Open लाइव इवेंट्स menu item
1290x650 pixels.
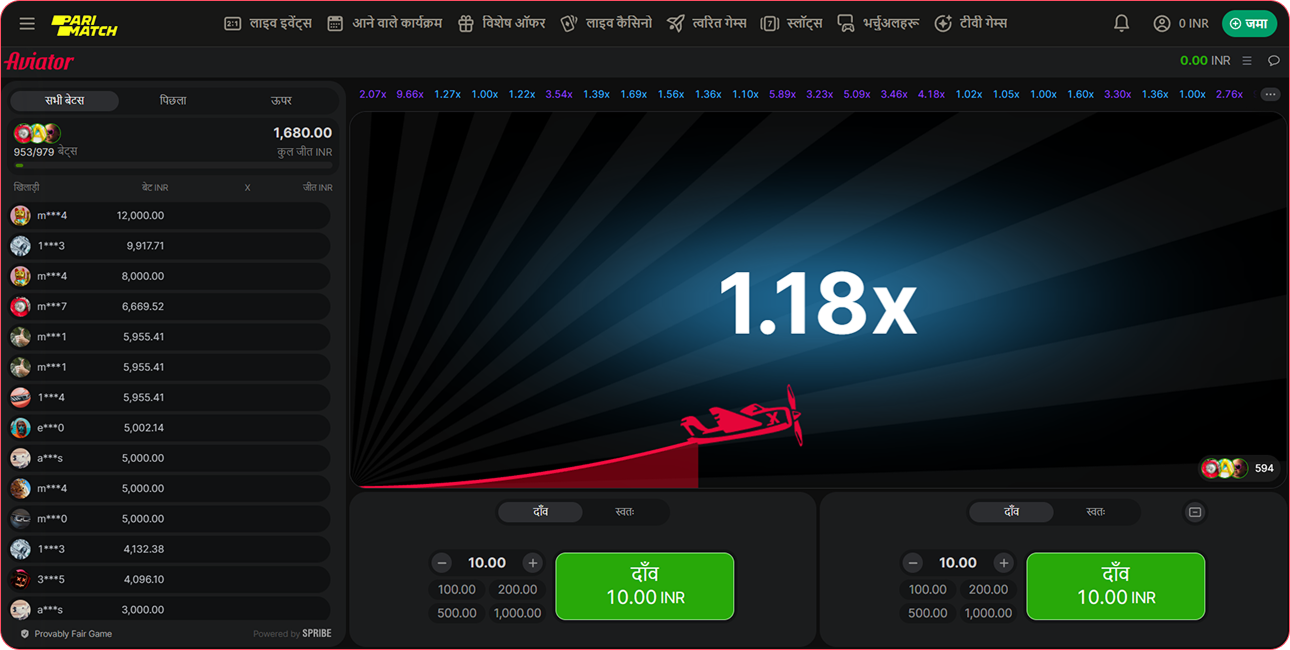point(268,23)
